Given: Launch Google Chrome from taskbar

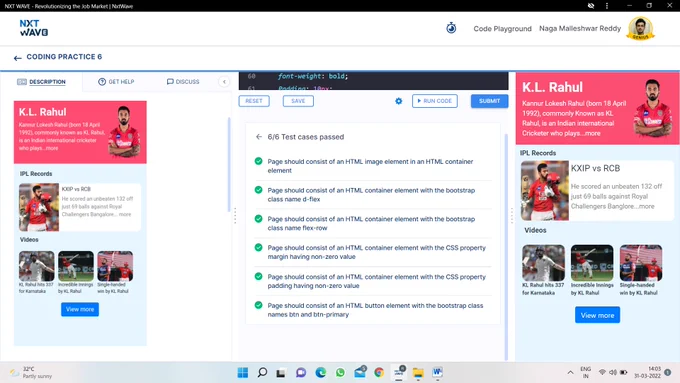Looking at the screenshot, I should (379, 373).
